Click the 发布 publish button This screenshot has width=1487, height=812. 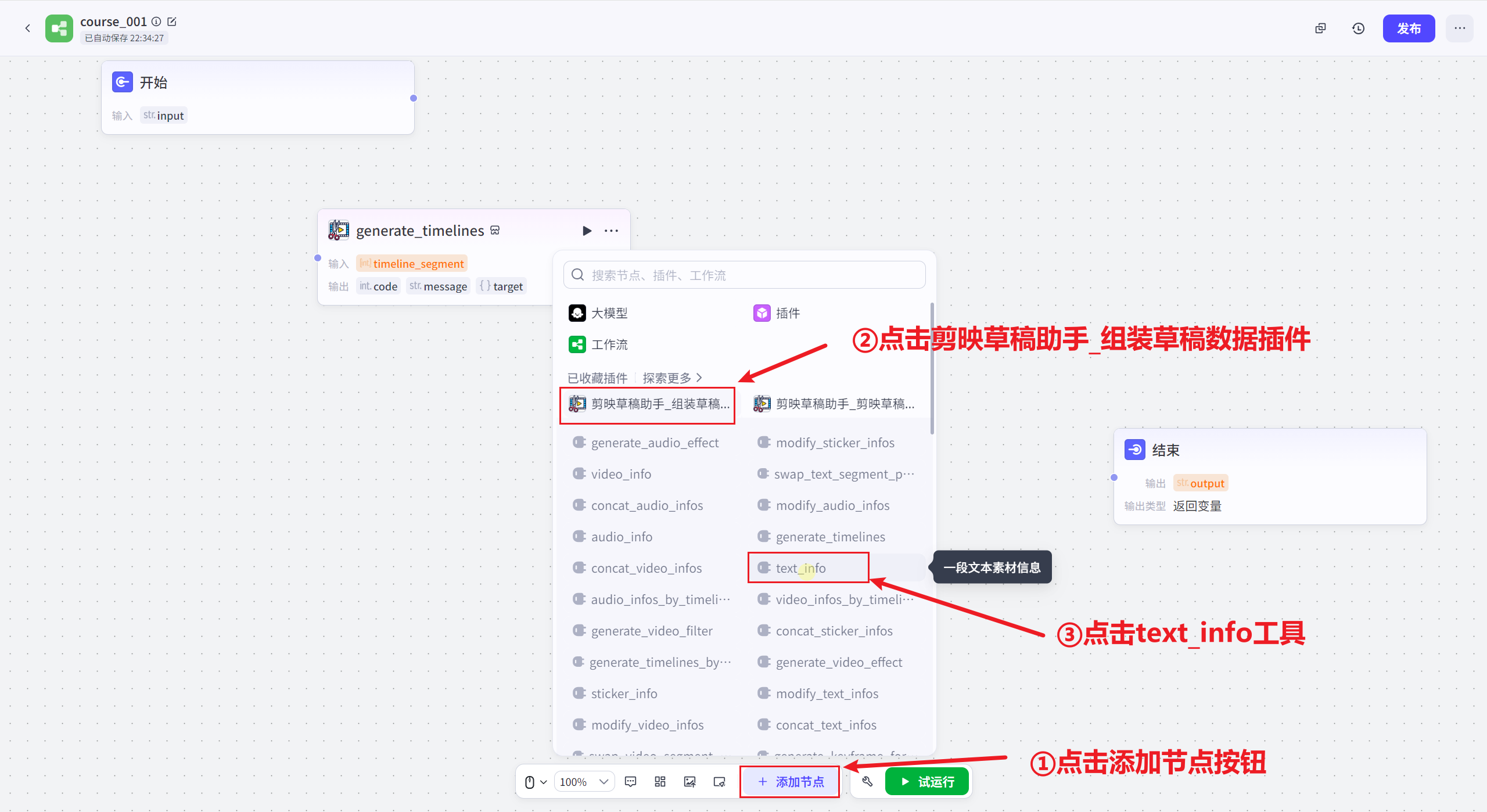click(1409, 28)
